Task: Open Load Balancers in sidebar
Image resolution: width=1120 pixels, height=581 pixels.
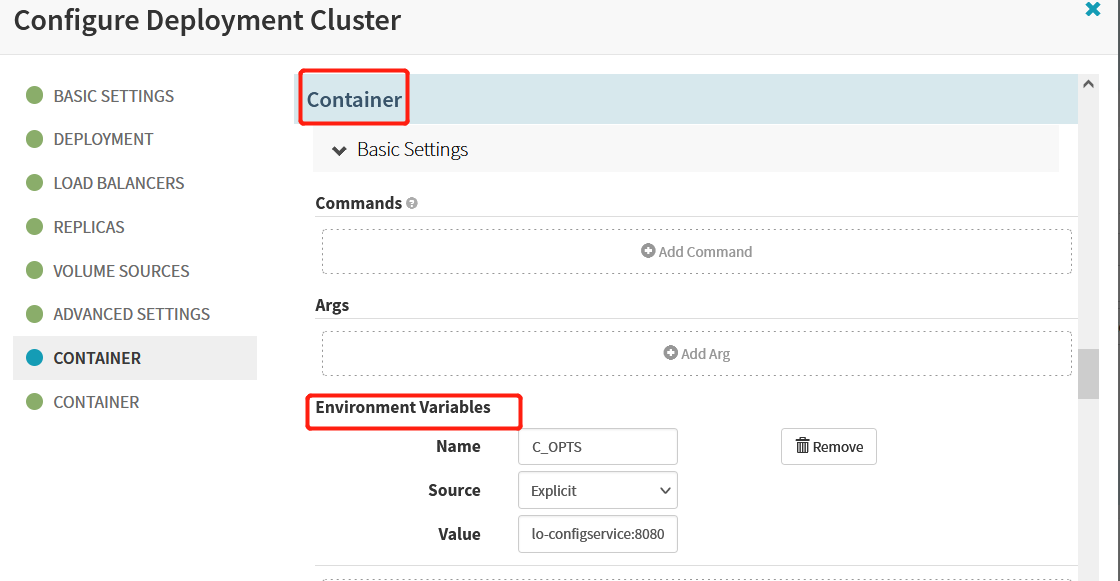Action: pos(119,183)
